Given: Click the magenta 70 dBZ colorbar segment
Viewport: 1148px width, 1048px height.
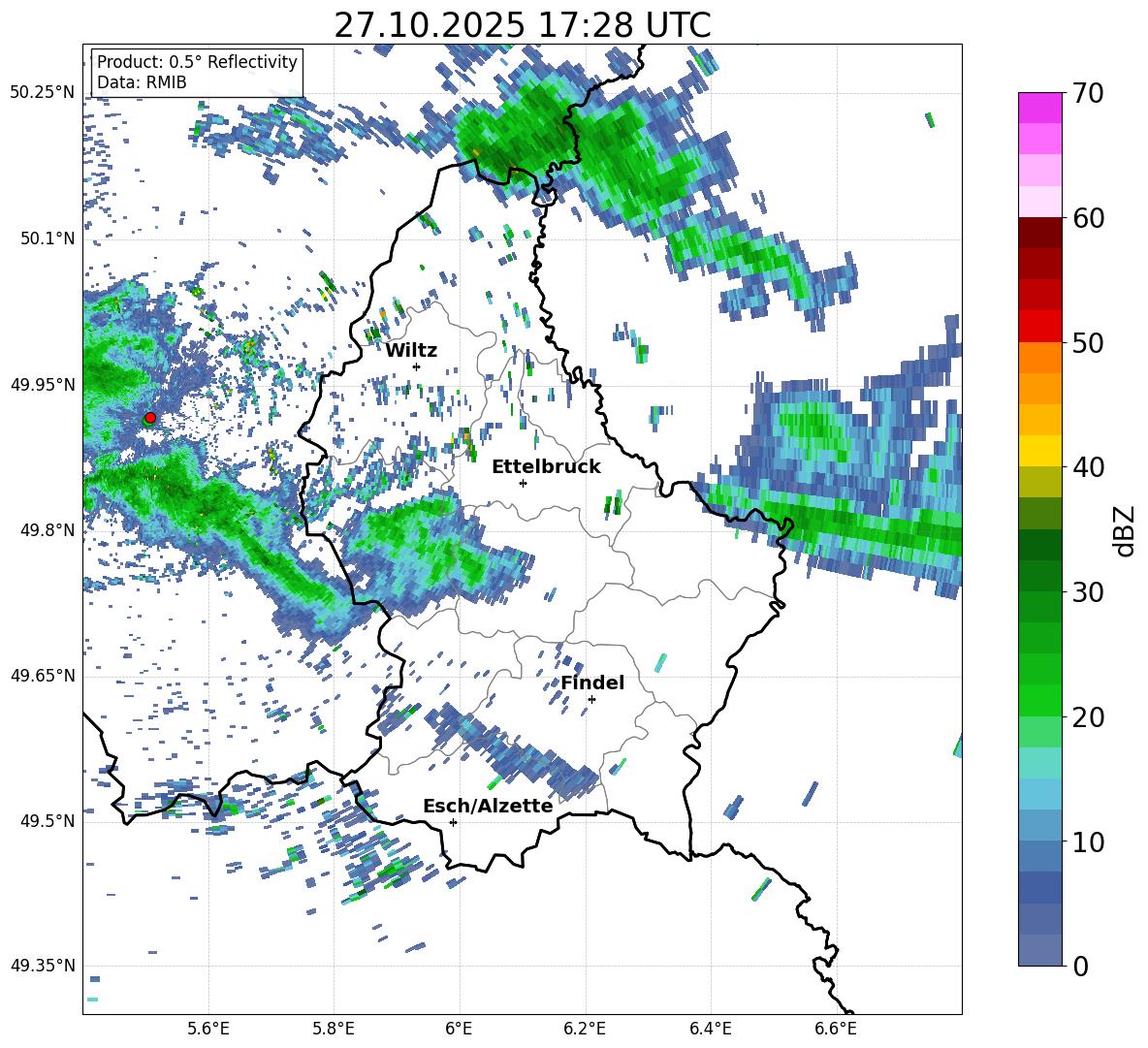Looking at the screenshot, I should 1039,108.
